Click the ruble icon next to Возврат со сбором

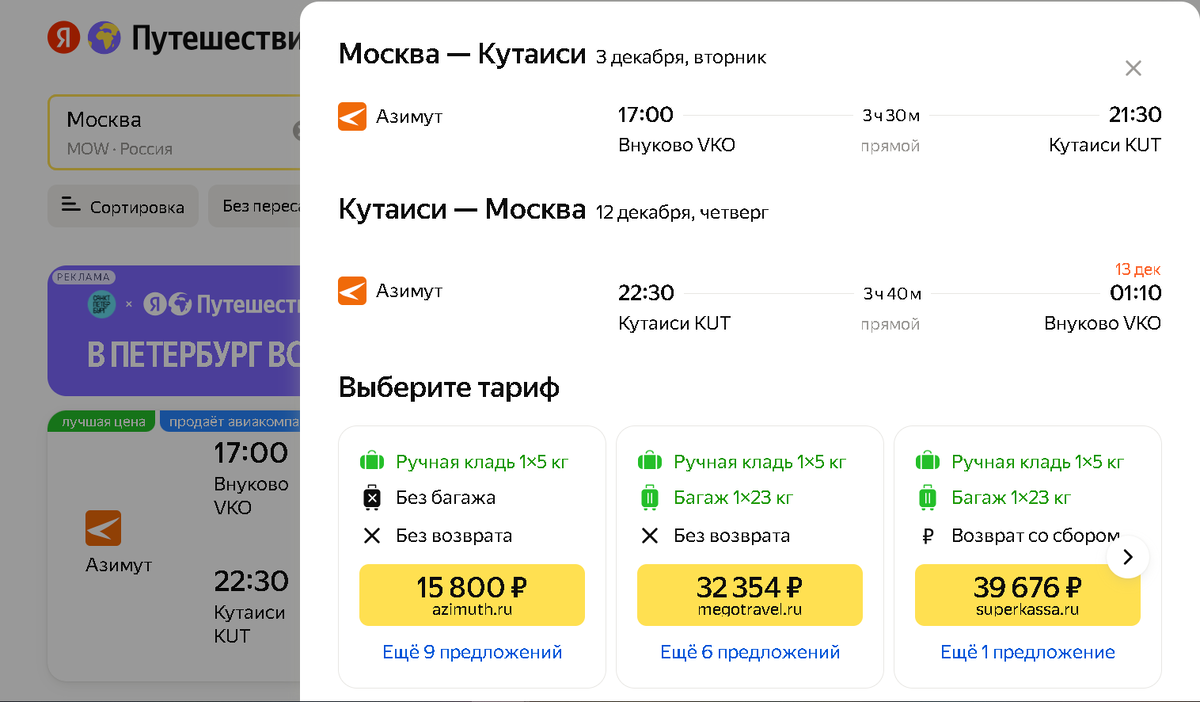(x=929, y=533)
